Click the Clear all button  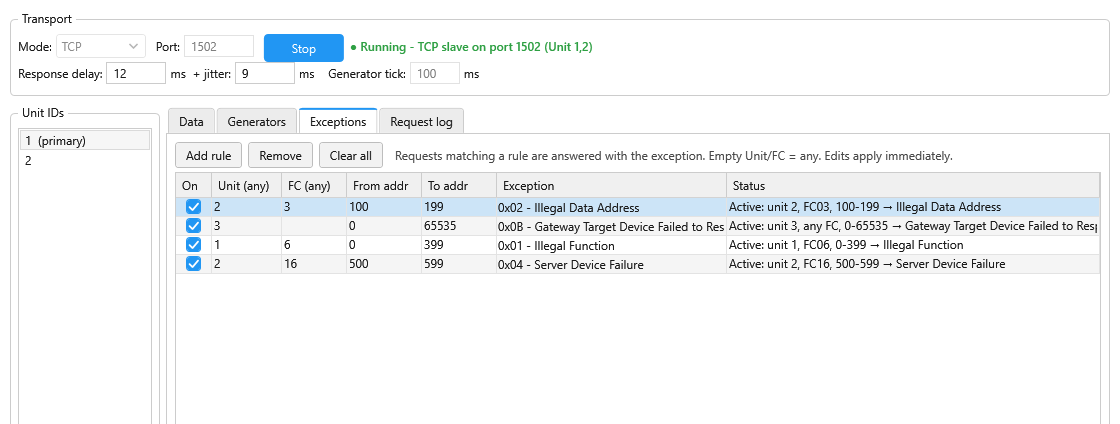351,156
